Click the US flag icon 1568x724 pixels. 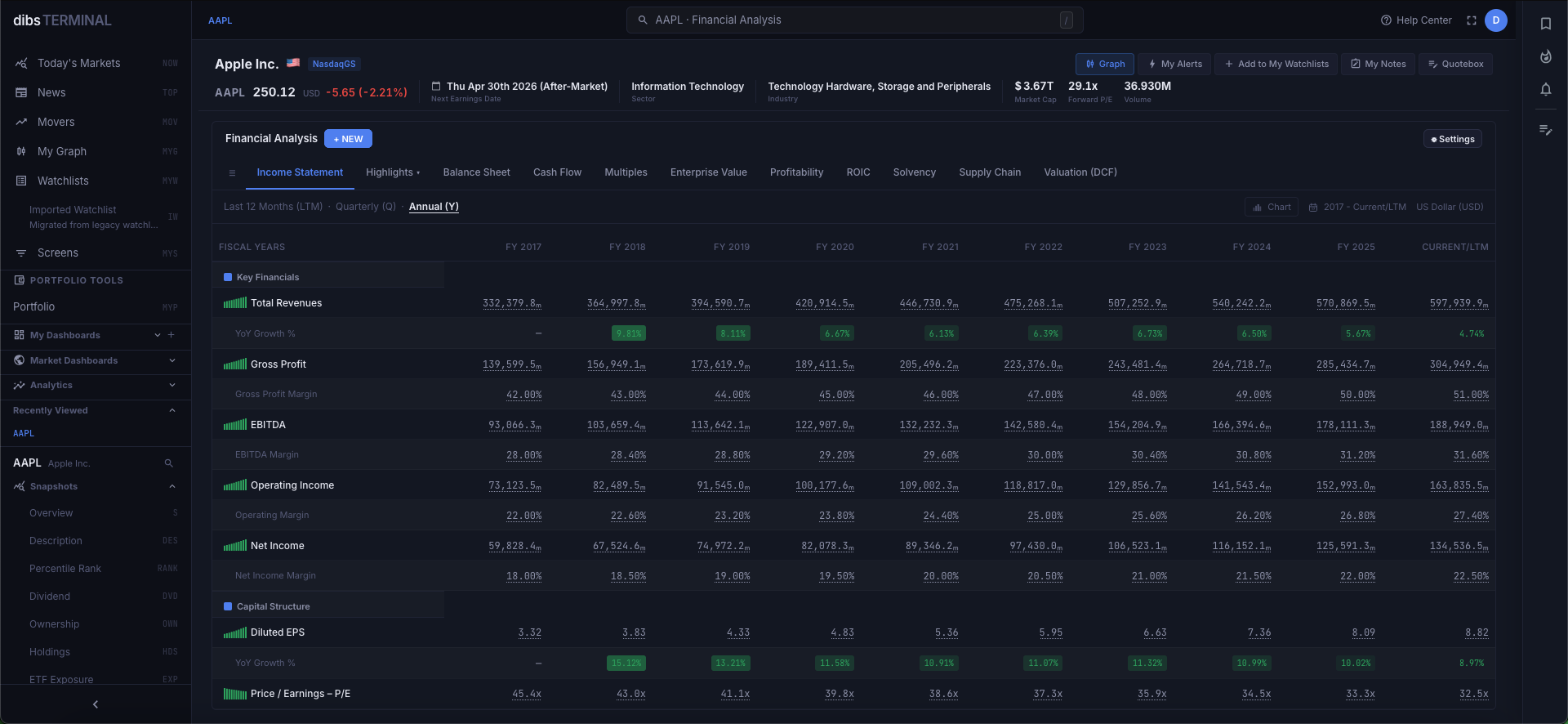[293, 63]
